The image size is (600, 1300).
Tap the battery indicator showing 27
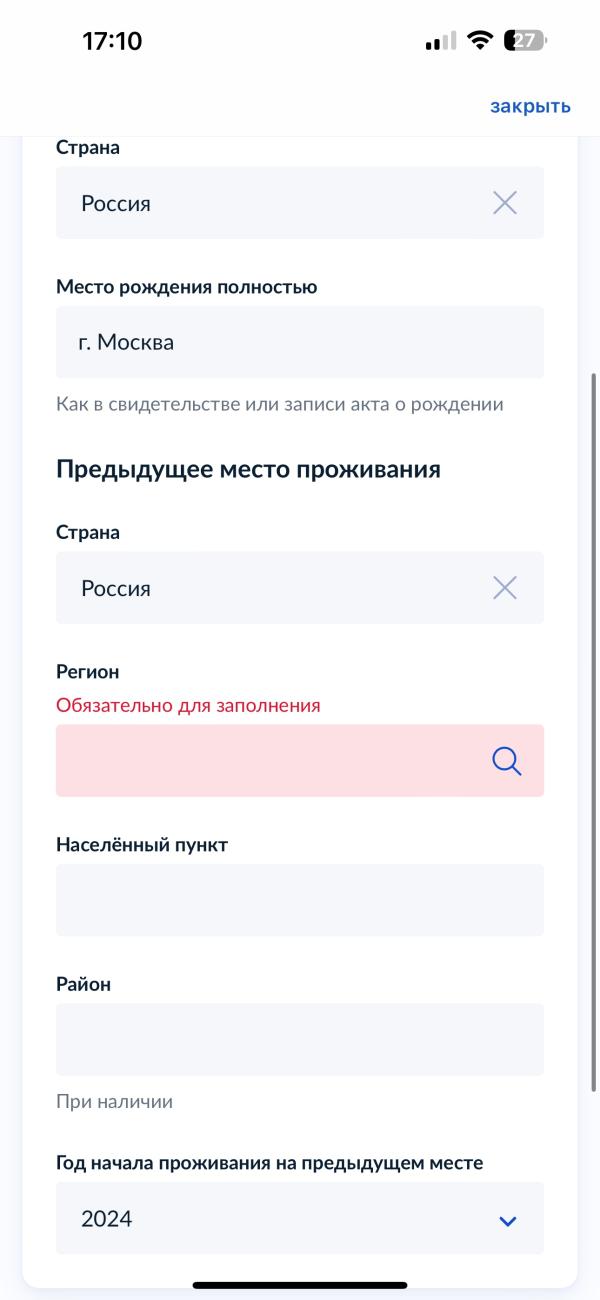[525, 41]
